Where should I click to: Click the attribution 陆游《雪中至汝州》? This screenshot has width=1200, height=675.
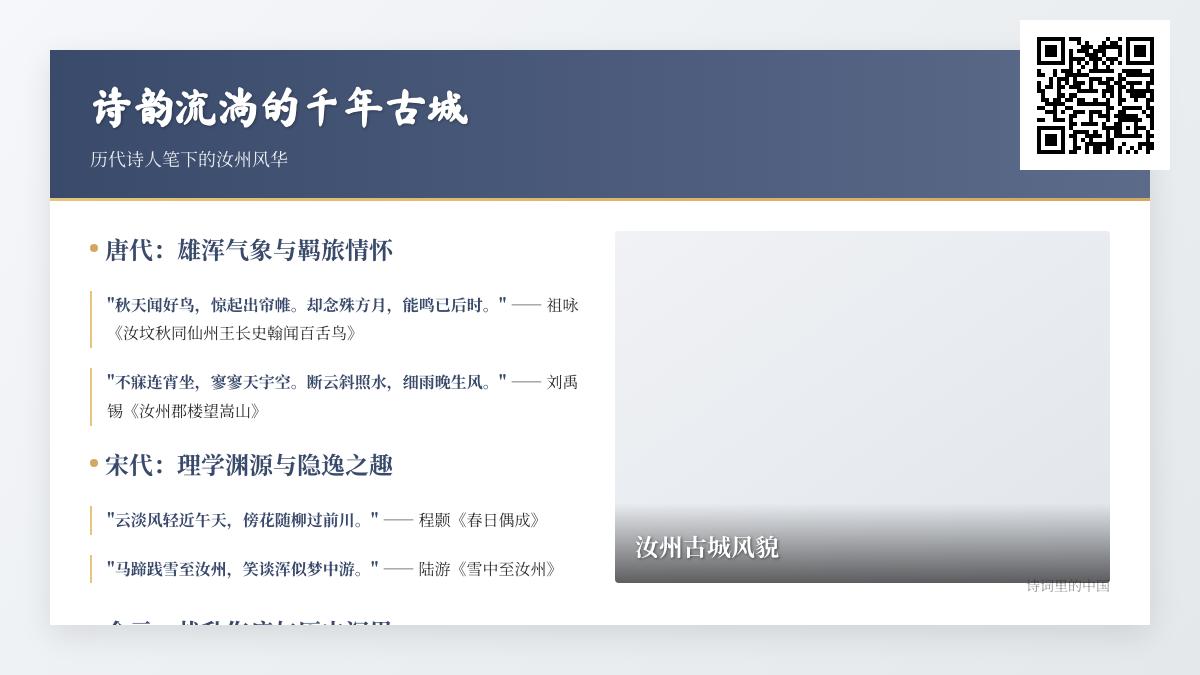pos(488,569)
